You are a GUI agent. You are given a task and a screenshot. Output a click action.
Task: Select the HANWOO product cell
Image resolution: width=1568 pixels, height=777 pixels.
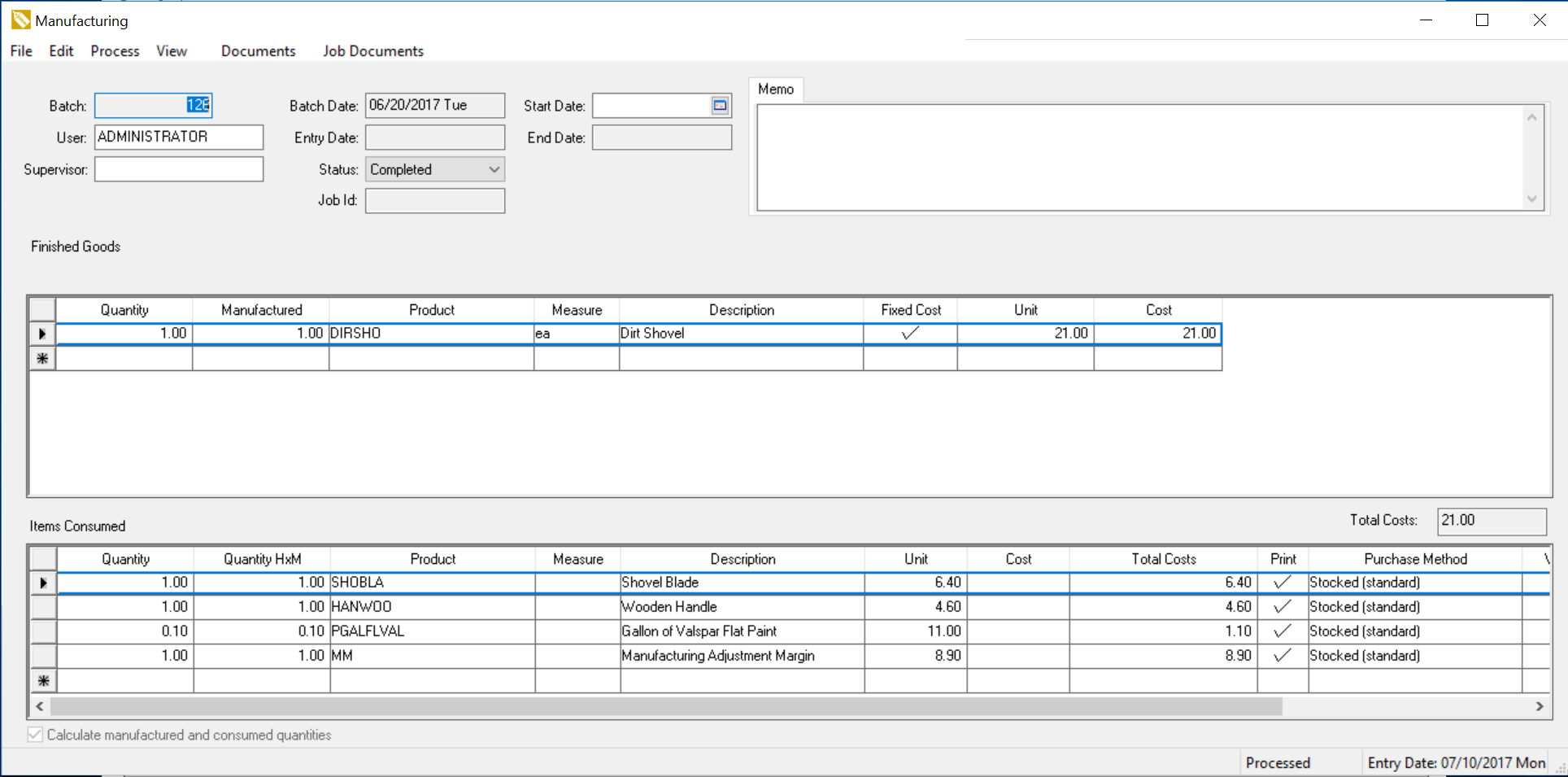tap(433, 607)
